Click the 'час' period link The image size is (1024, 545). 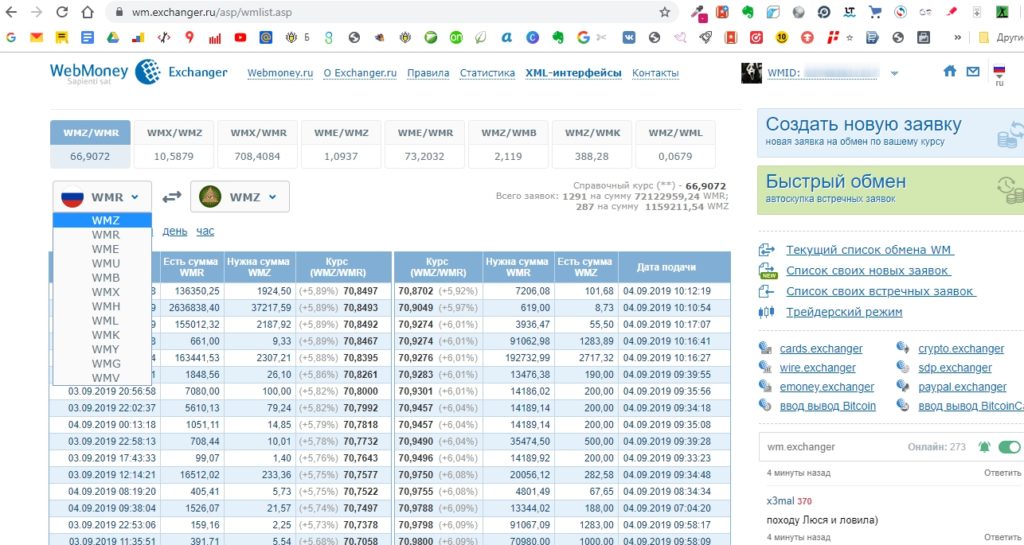[x=205, y=231]
